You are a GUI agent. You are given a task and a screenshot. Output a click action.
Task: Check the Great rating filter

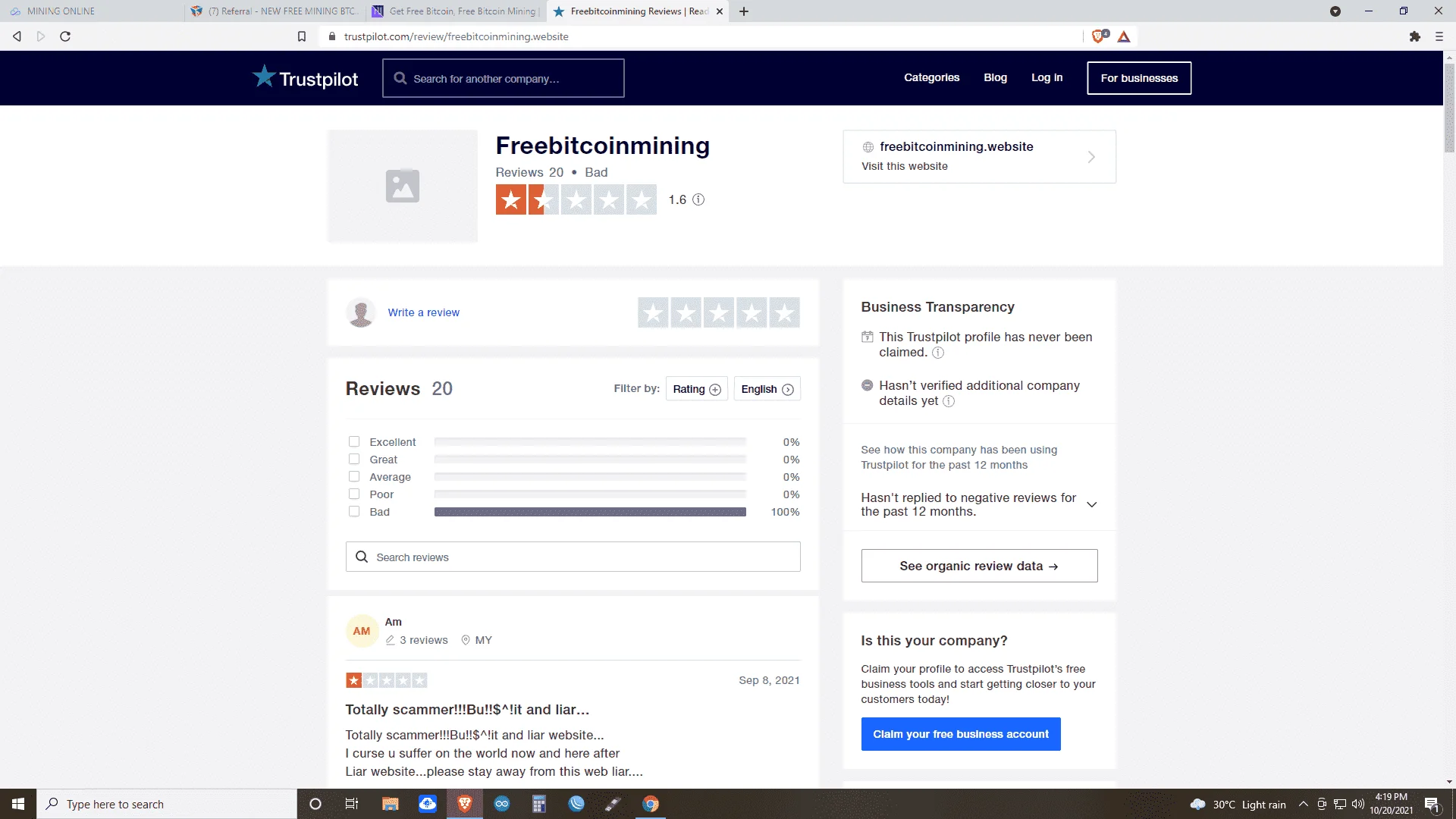pyautogui.click(x=354, y=459)
